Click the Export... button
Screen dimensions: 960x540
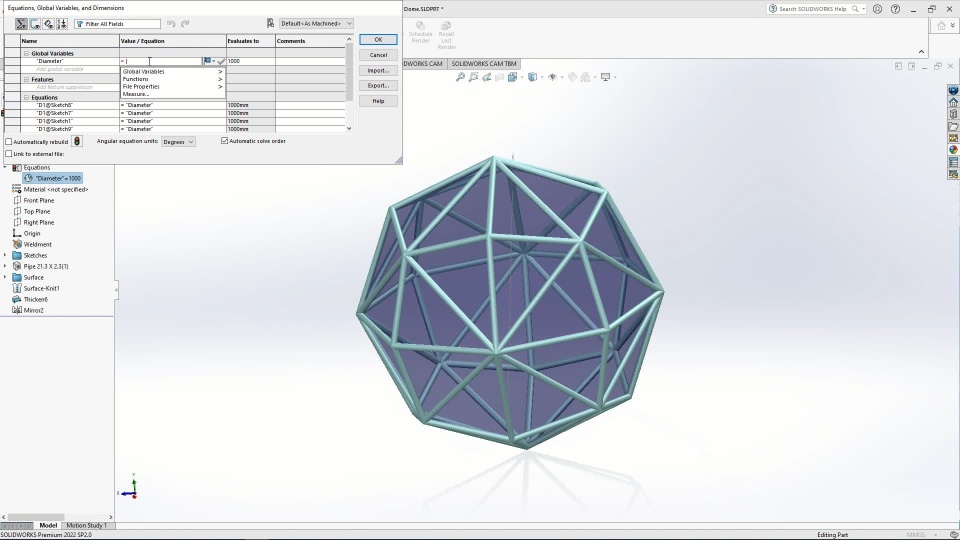coord(378,86)
